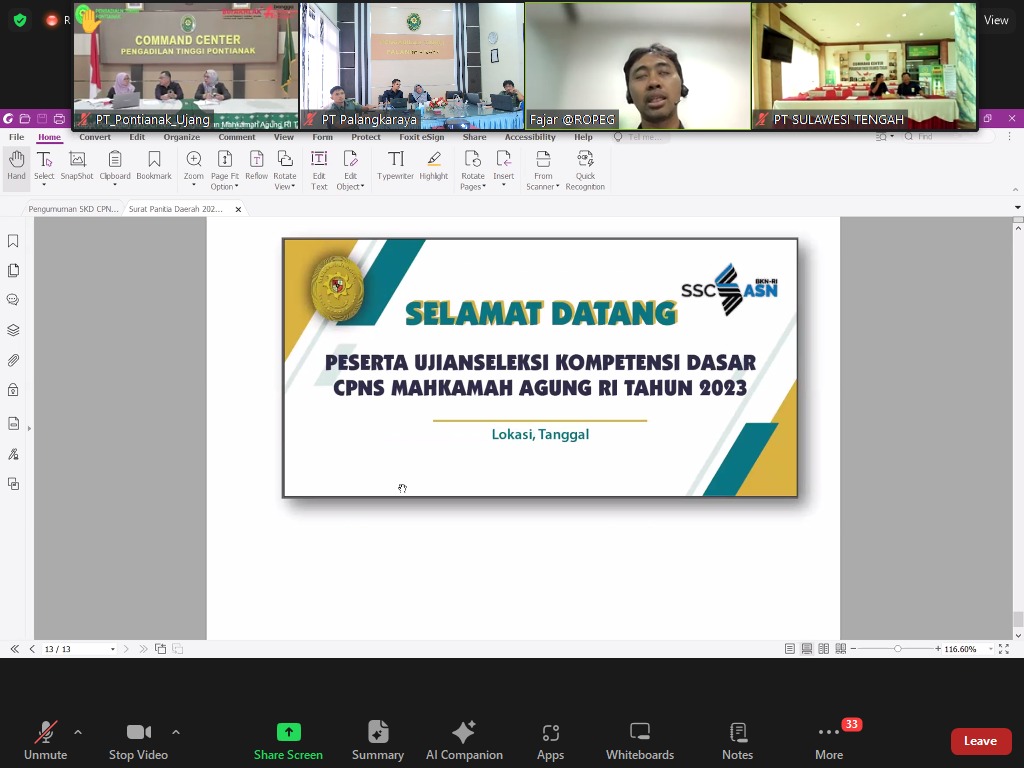Screen dimensions: 1024x768
Task: Click More in the Zoom toolbar
Action: click(829, 741)
